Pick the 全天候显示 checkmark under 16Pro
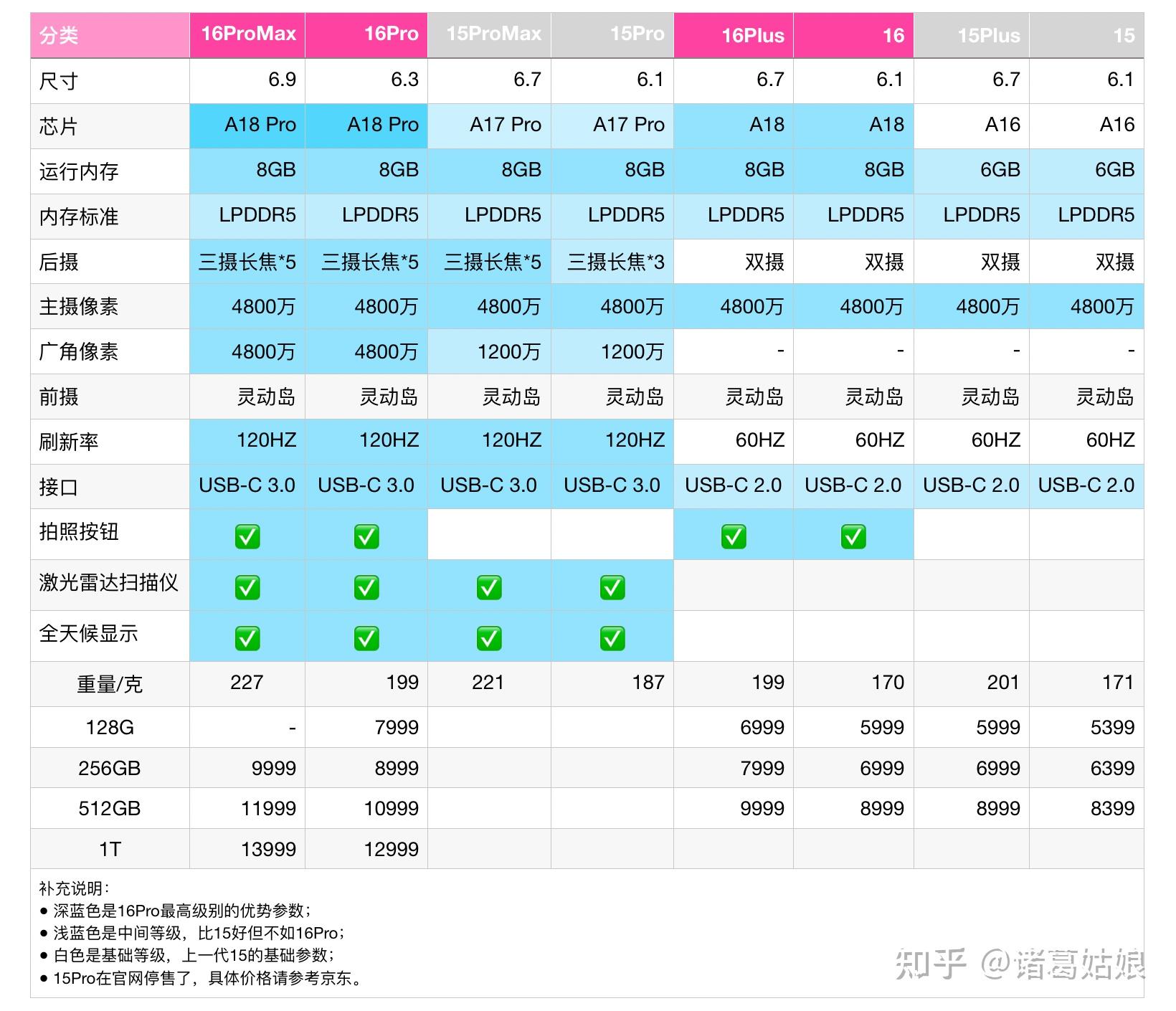The height and width of the screenshot is (1011, 1176). tap(366, 638)
